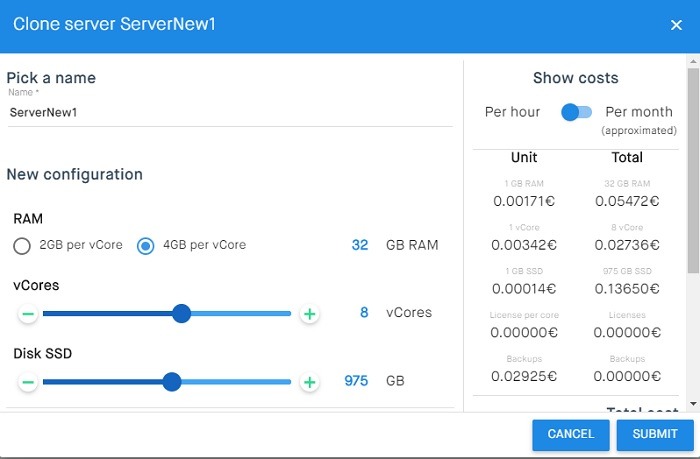Click the SUBMIT button
The image size is (700, 459).
(x=655, y=434)
